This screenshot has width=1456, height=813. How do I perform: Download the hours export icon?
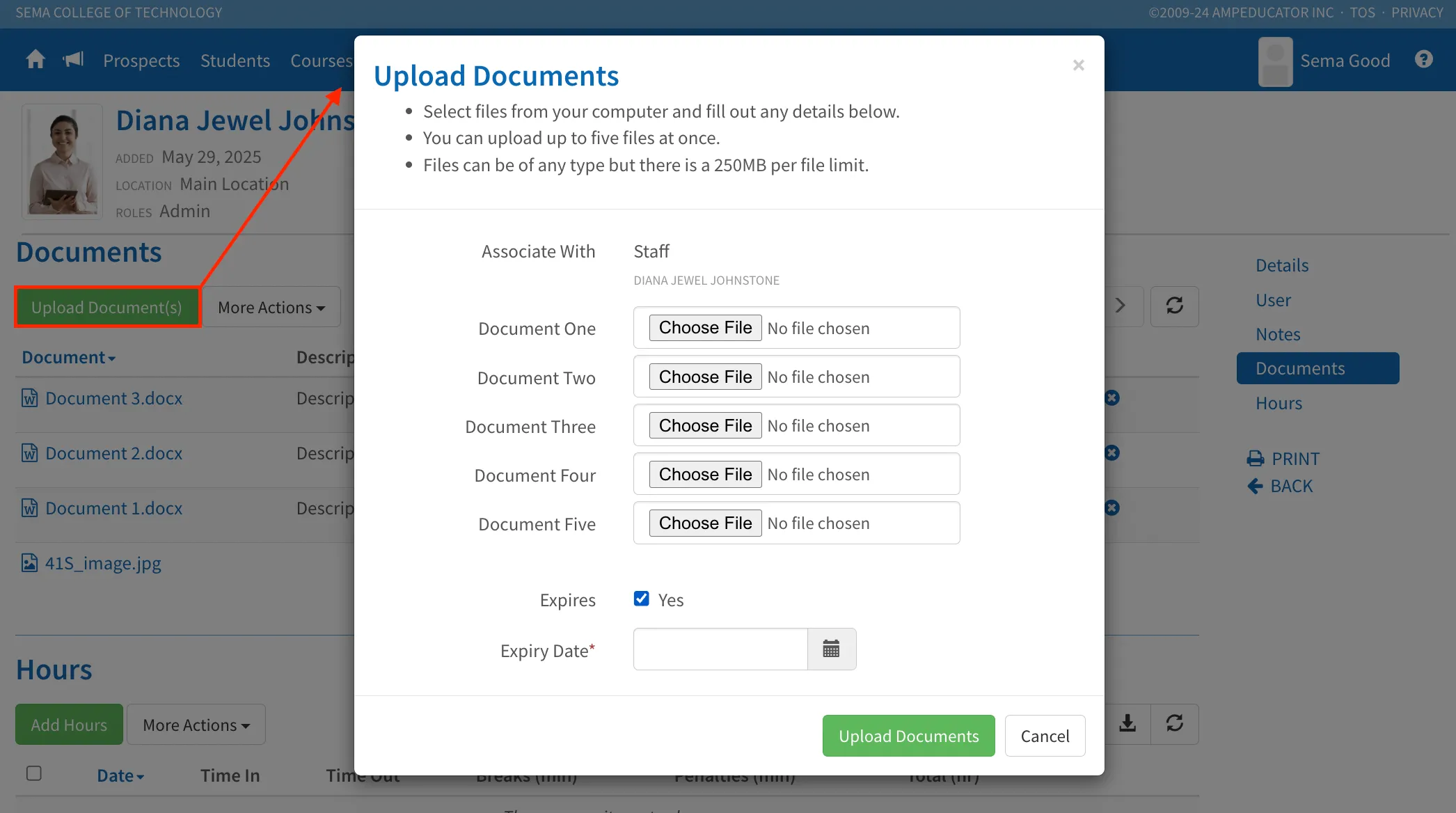click(1127, 724)
